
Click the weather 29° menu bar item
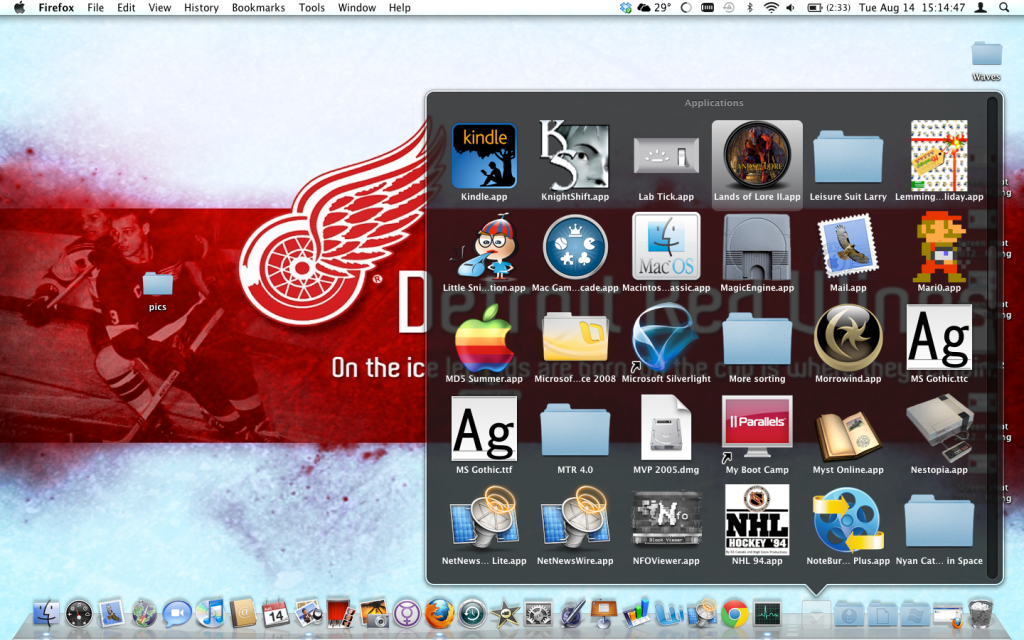pos(654,8)
